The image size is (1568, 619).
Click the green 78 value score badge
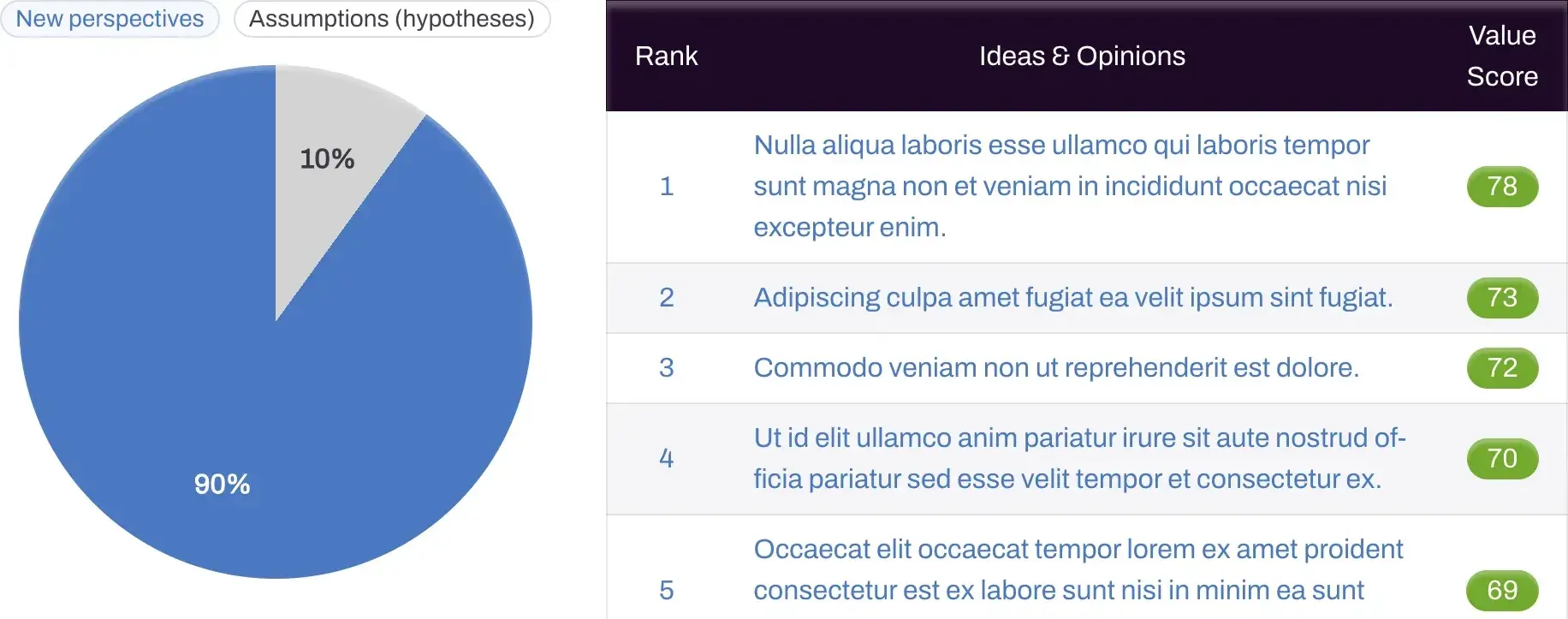(x=1502, y=187)
